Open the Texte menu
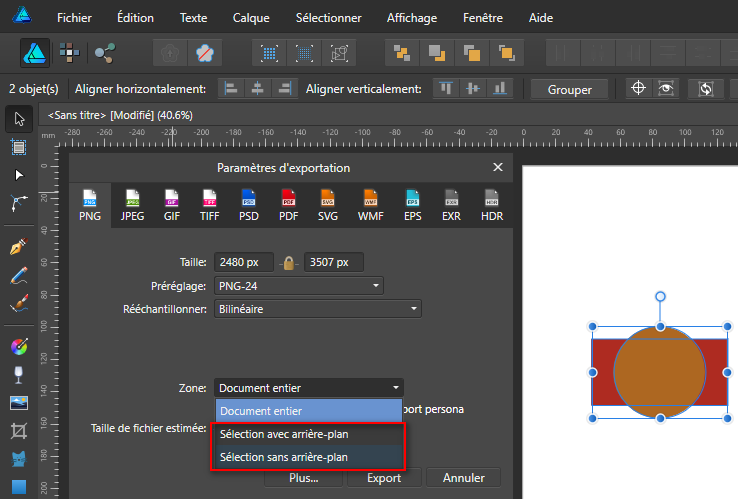Viewport: 738px width, 499px height. 193,18
